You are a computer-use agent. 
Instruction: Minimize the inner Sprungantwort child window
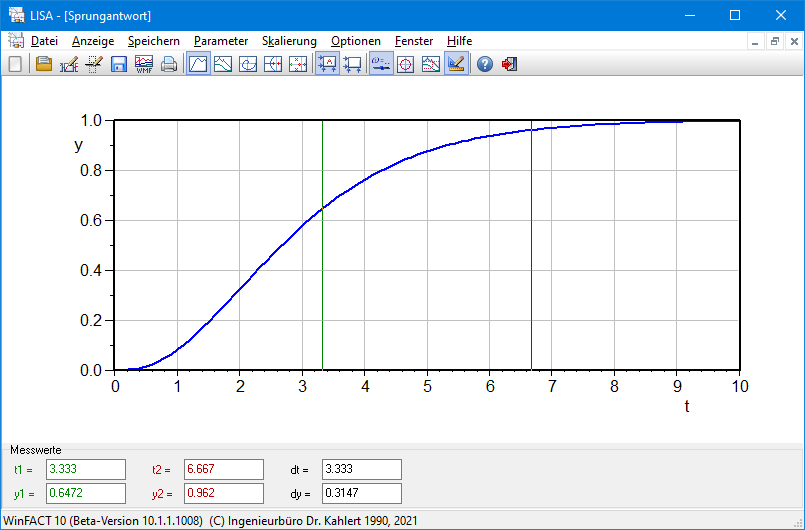(755, 42)
